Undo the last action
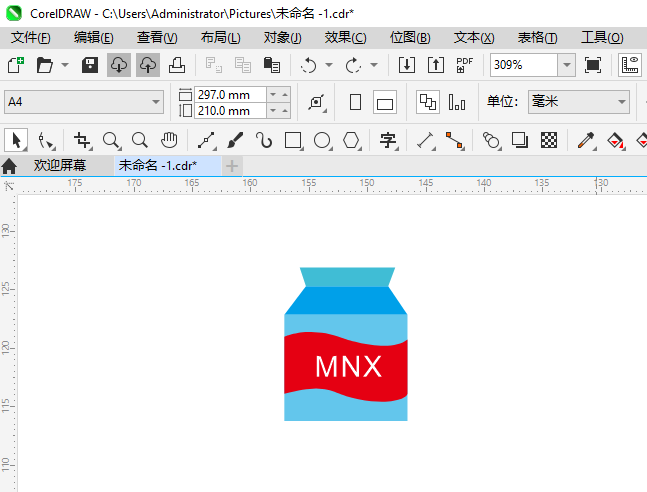 tap(308, 65)
